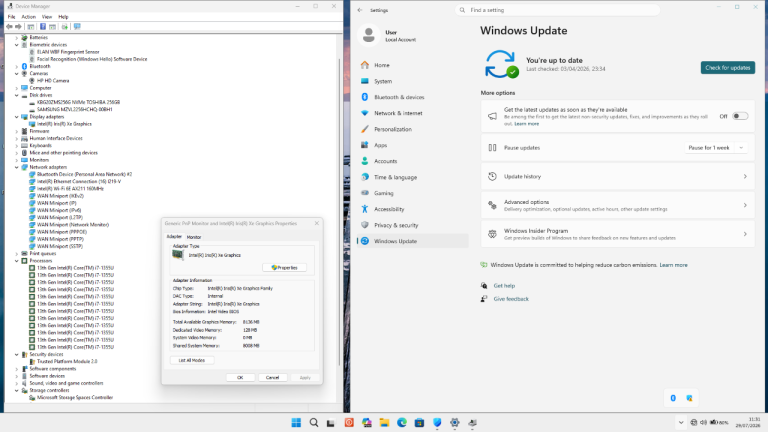The image size is (768, 432).
Task: Toggle 'Get the latest updates' switch on
Action: click(x=740, y=116)
